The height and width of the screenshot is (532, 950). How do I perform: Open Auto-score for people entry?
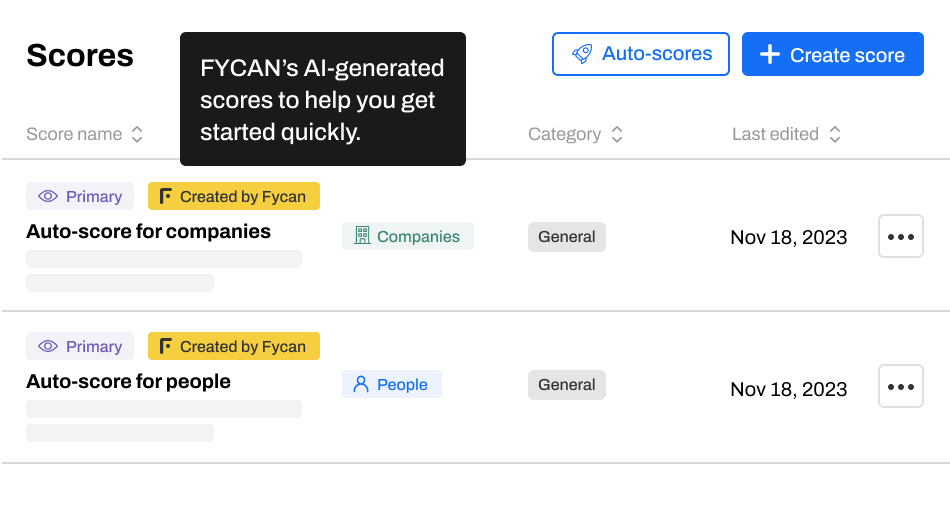pos(128,381)
